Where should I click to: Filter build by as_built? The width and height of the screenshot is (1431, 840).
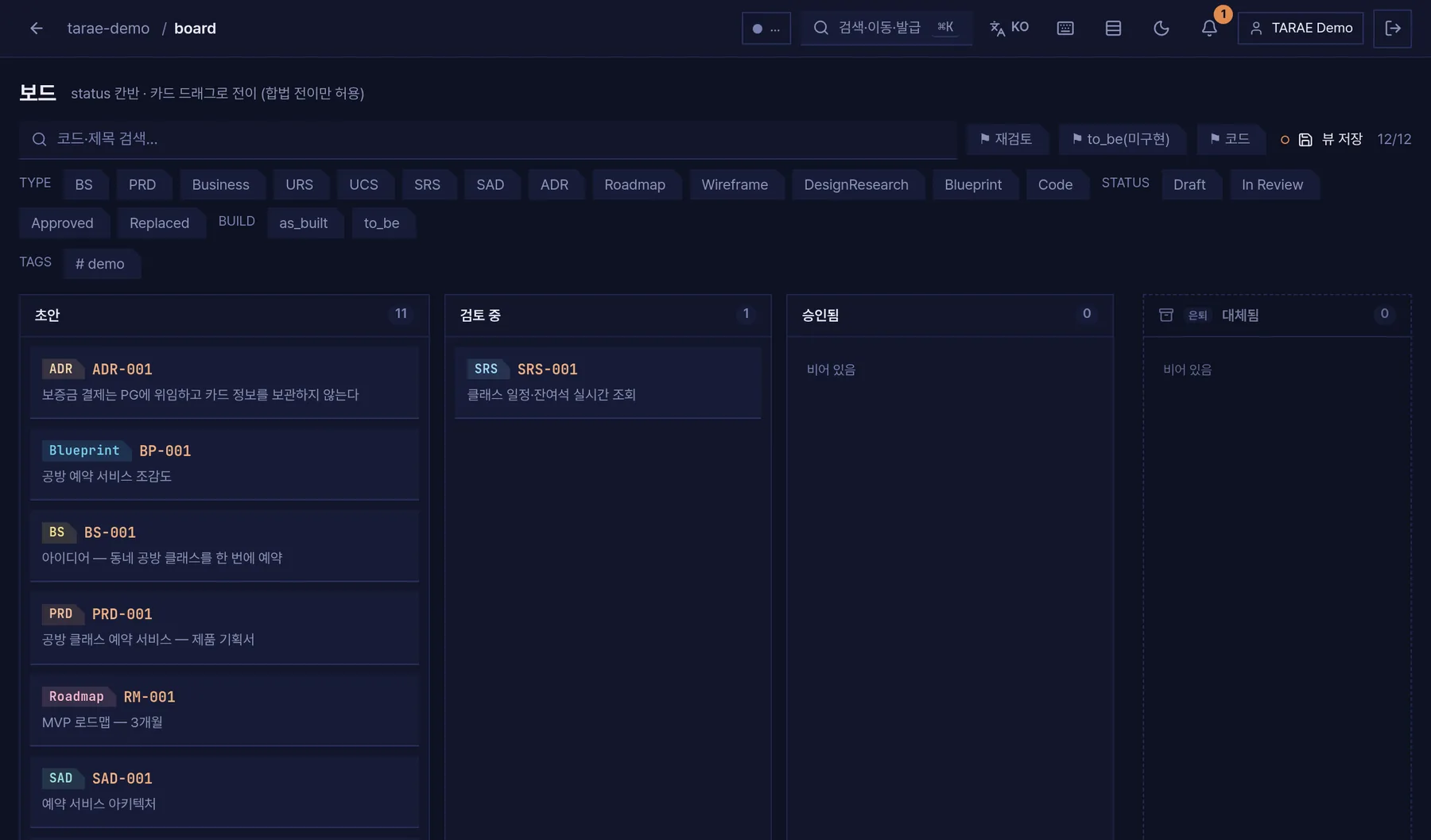click(x=304, y=223)
